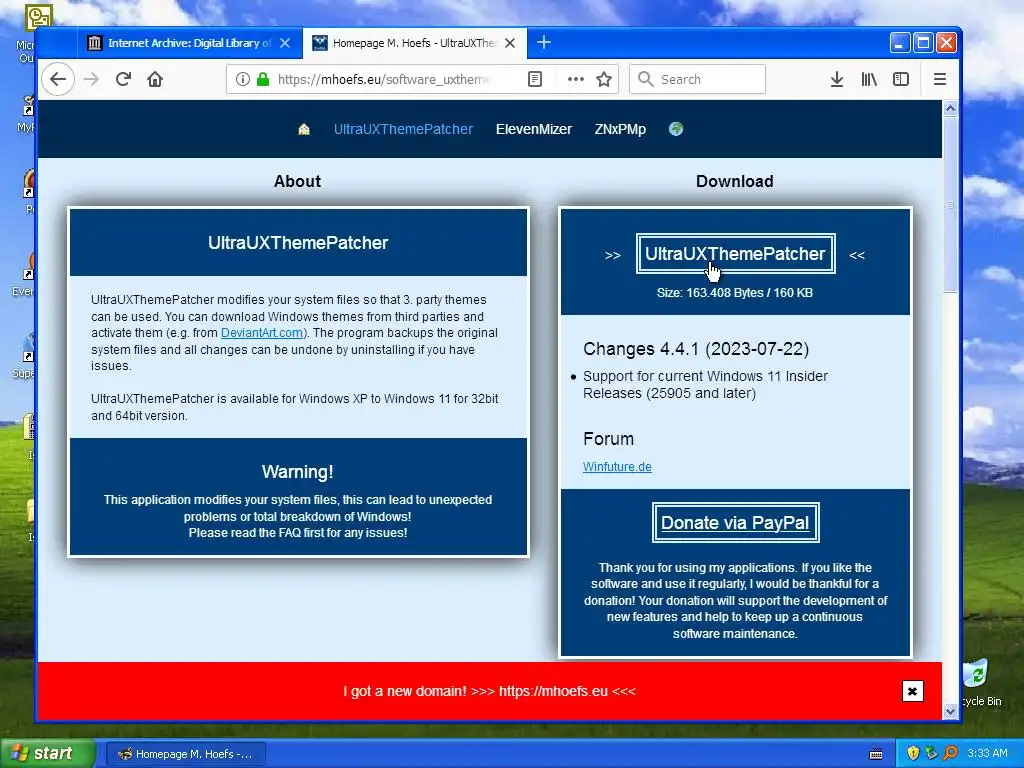
Task: Click the site home house icon
Action: pos(304,129)
